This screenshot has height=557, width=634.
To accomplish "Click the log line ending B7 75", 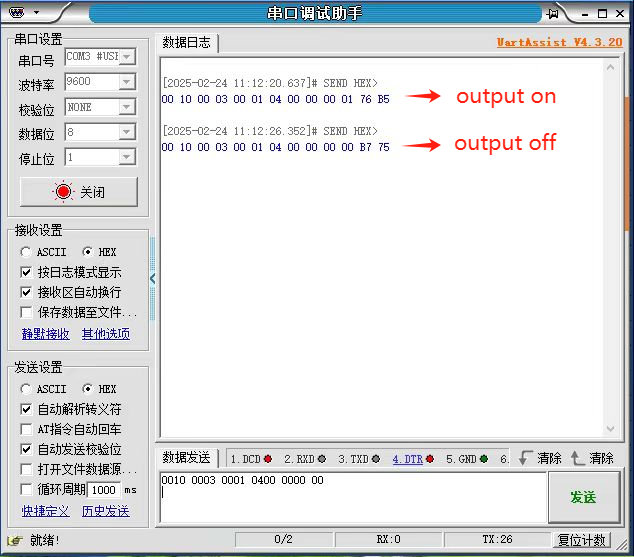I will (275, 147).
